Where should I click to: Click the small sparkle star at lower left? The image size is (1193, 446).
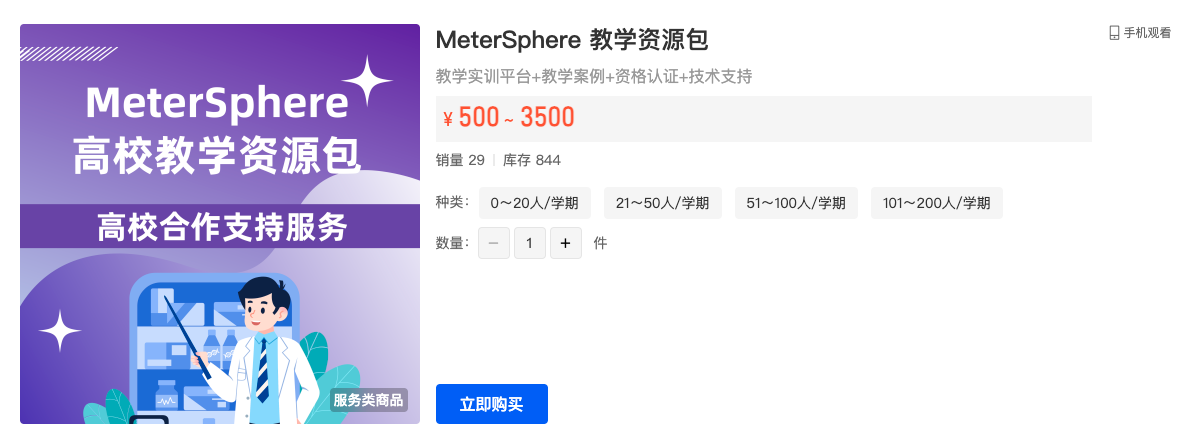point(60,331)
